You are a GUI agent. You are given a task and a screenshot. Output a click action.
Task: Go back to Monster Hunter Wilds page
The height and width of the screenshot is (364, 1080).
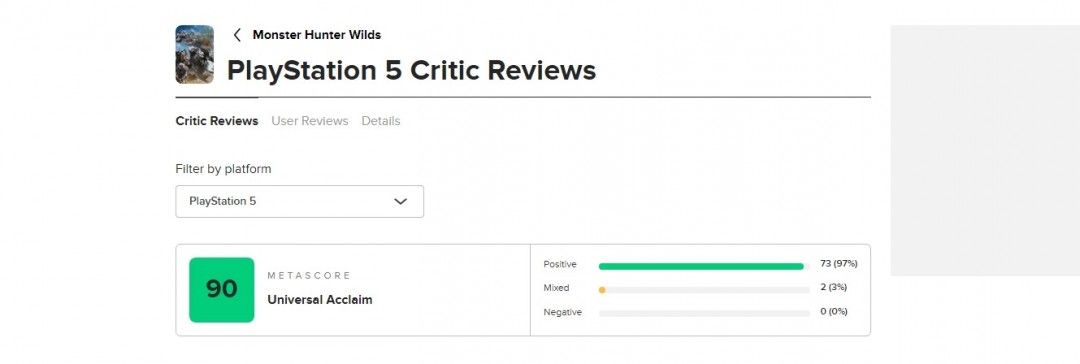click(x=316, y=34)
